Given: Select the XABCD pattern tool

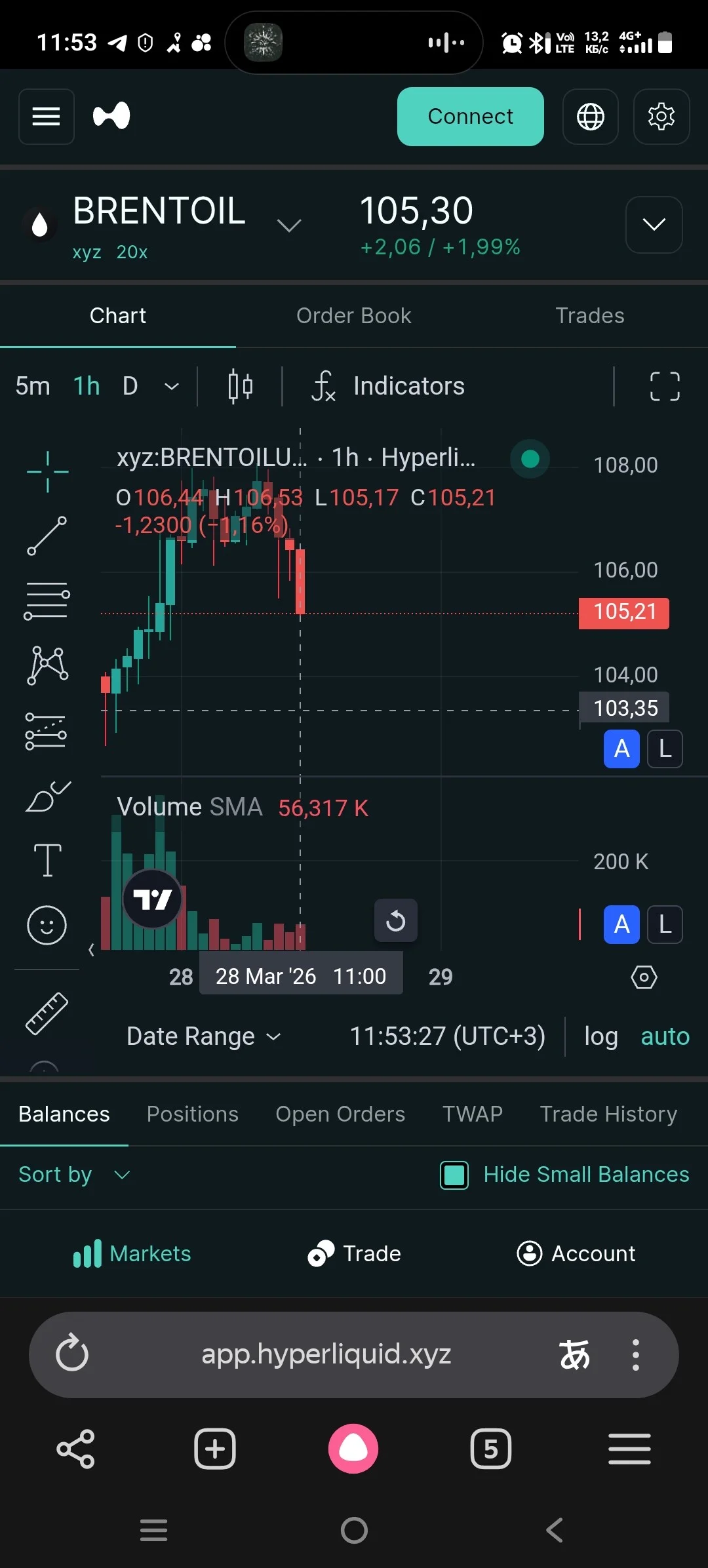Looking at the screenshot, I should [47, 665].
